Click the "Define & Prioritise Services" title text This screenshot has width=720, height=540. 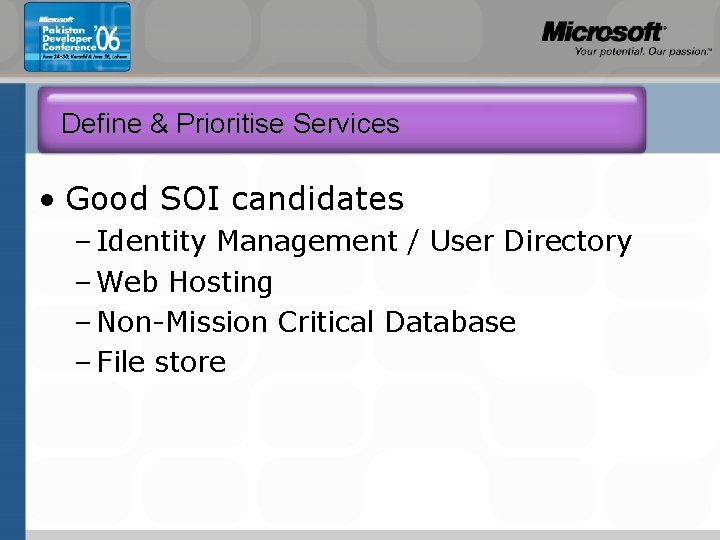click(x=230, y=124)
